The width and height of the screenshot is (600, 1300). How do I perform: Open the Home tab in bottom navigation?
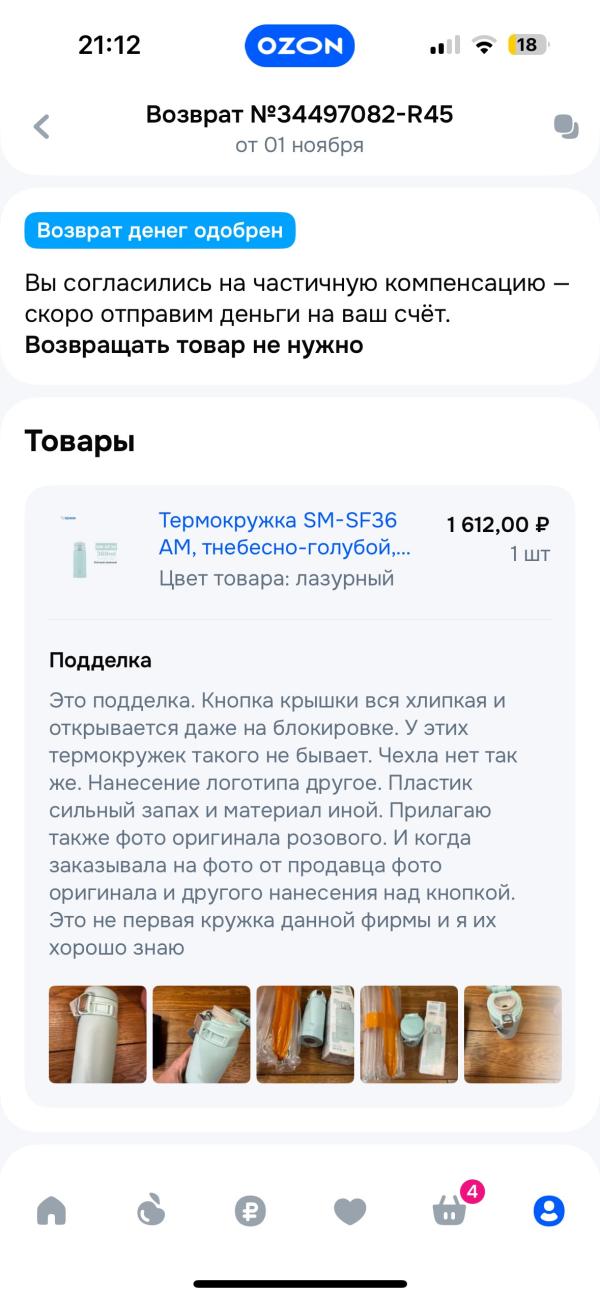tap(52, 1211)
